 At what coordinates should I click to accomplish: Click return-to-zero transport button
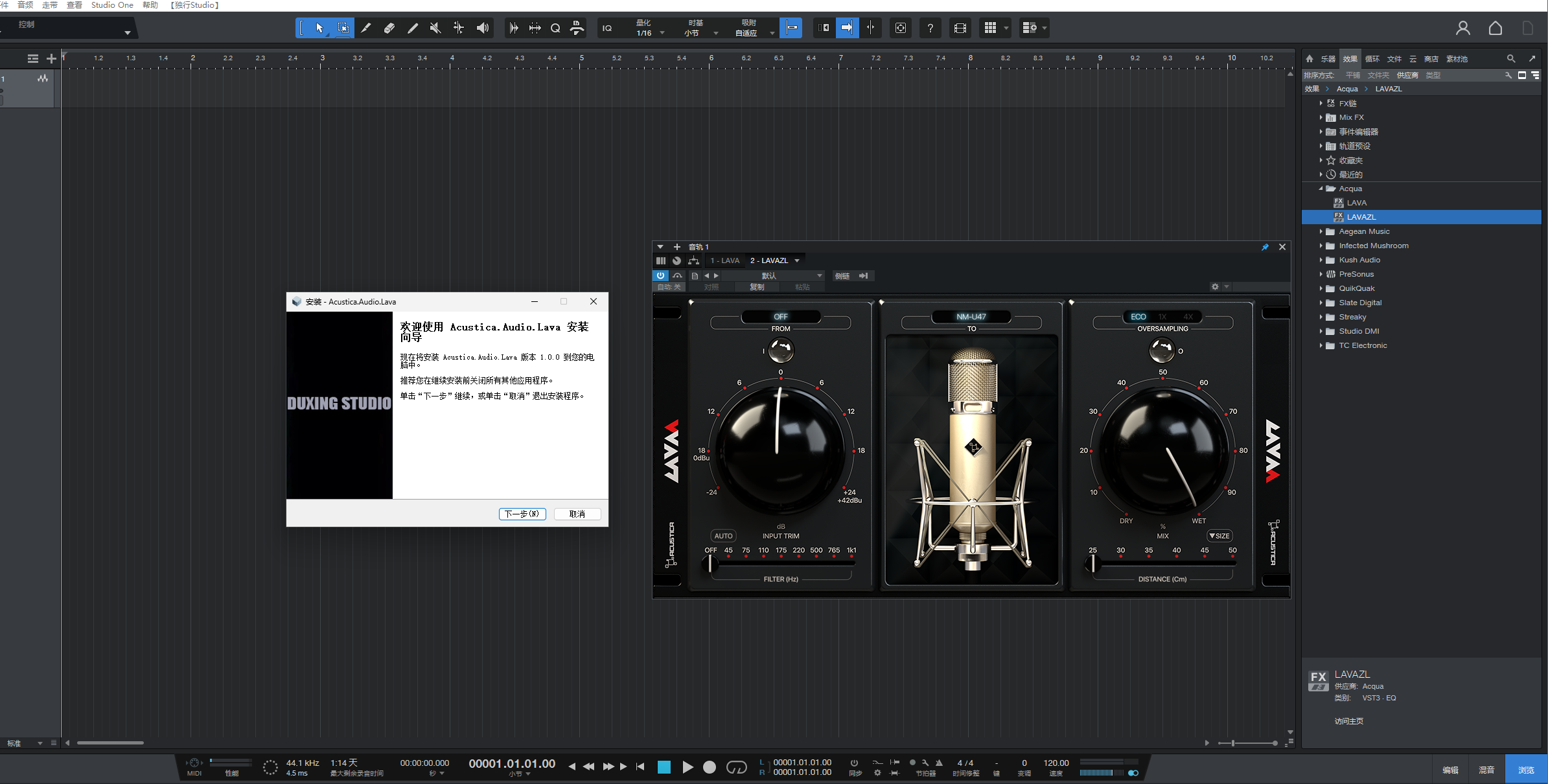(x=640, y=767)
